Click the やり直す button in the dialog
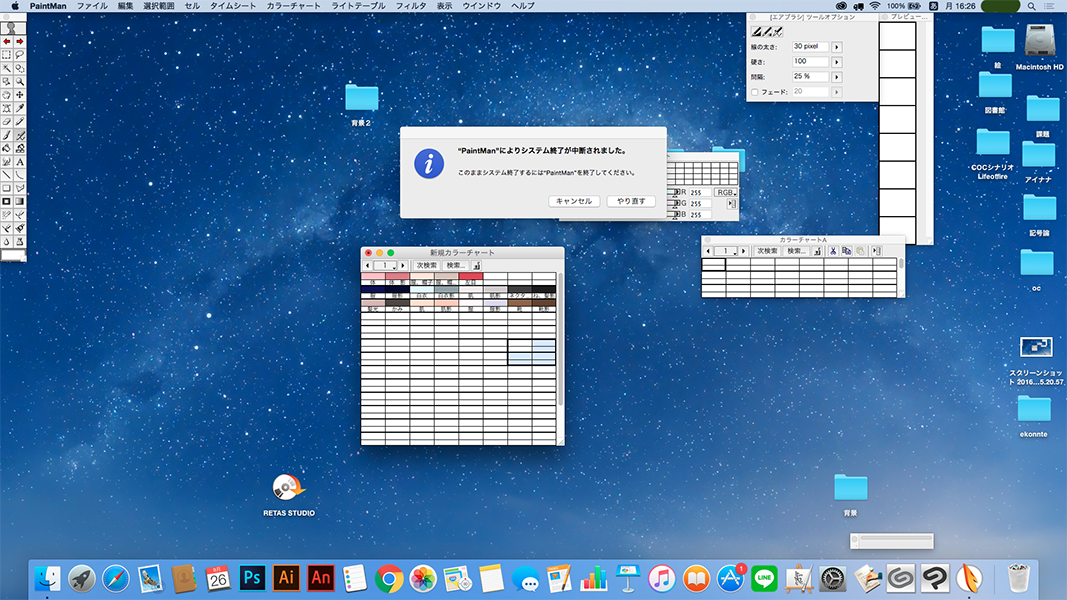 coord(630,201)
